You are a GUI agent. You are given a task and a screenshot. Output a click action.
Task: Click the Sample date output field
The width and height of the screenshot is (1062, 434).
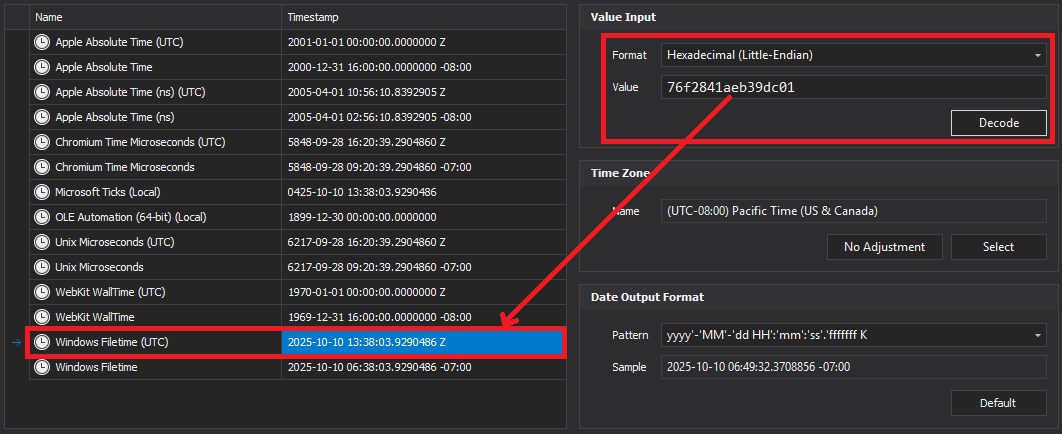tap(852, 367)
